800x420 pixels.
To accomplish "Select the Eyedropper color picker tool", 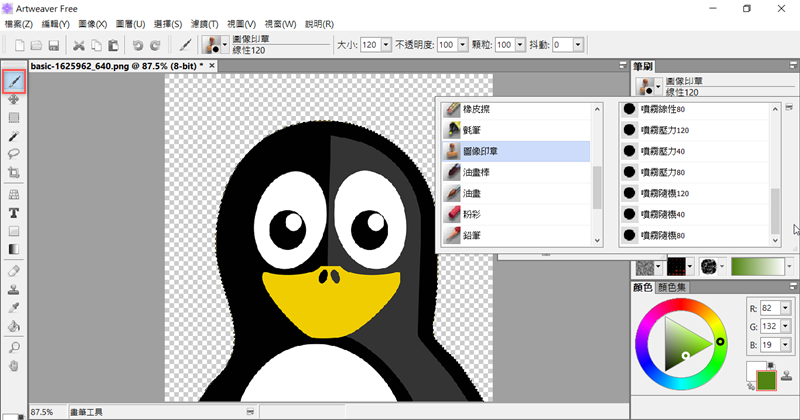I will tap(14, 307).
